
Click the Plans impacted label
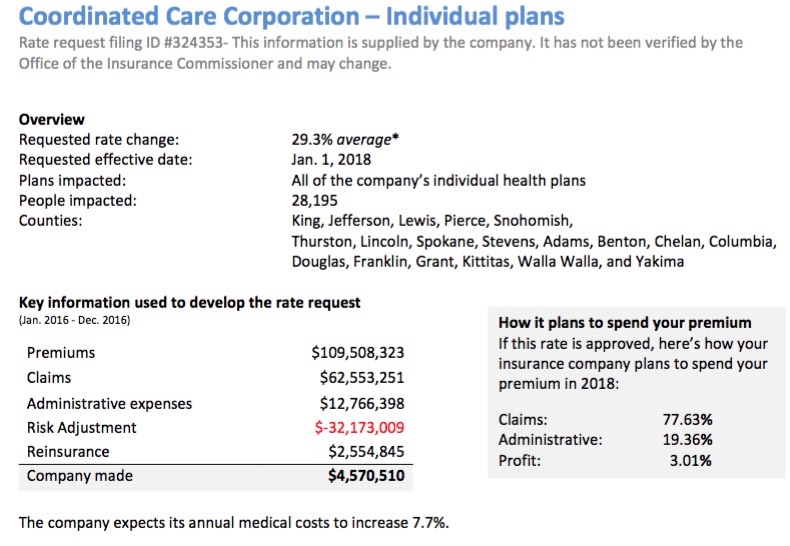[x=73, y=181]
